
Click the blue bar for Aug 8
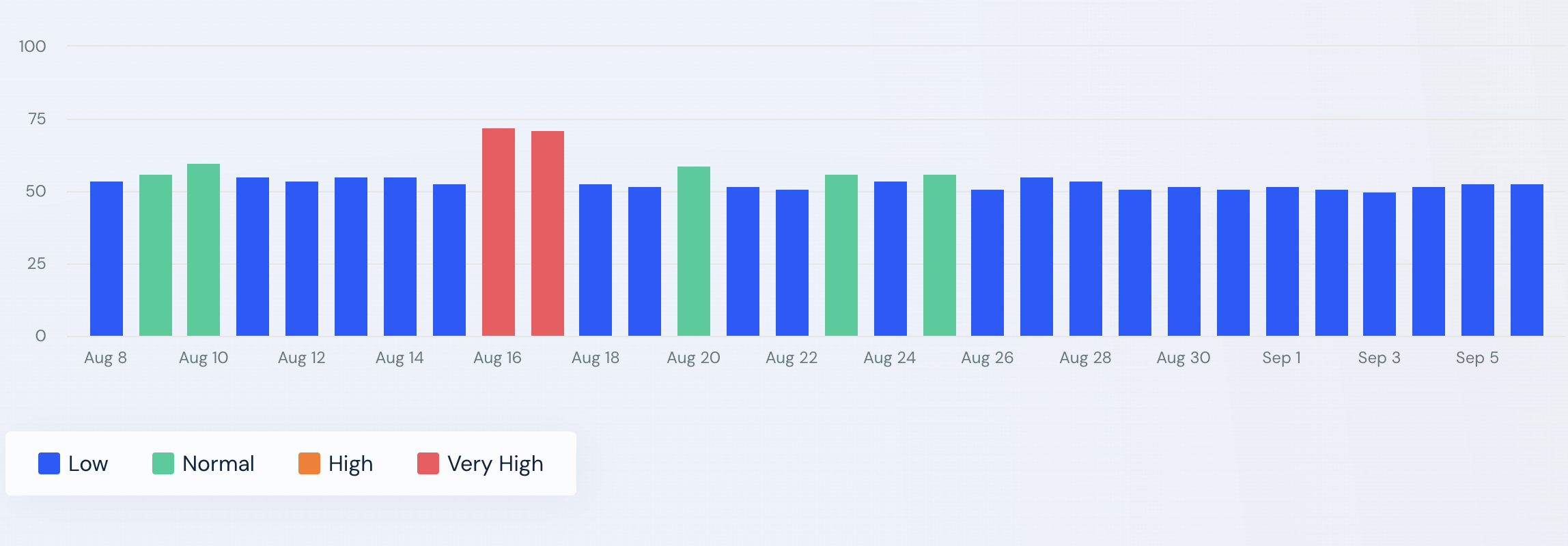click(107, 259)
